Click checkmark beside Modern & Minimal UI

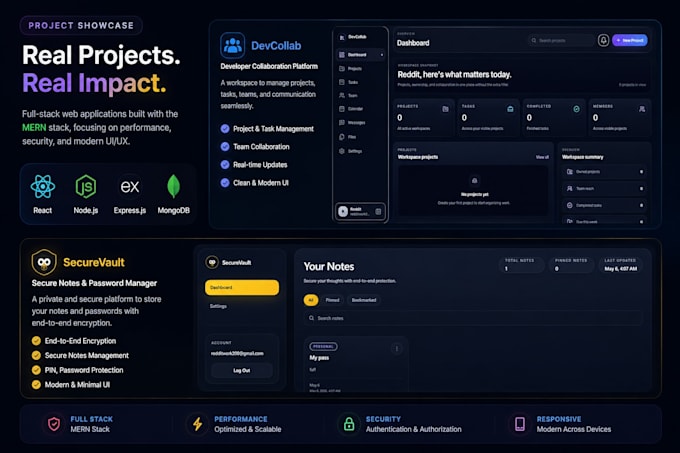[36, 385]
